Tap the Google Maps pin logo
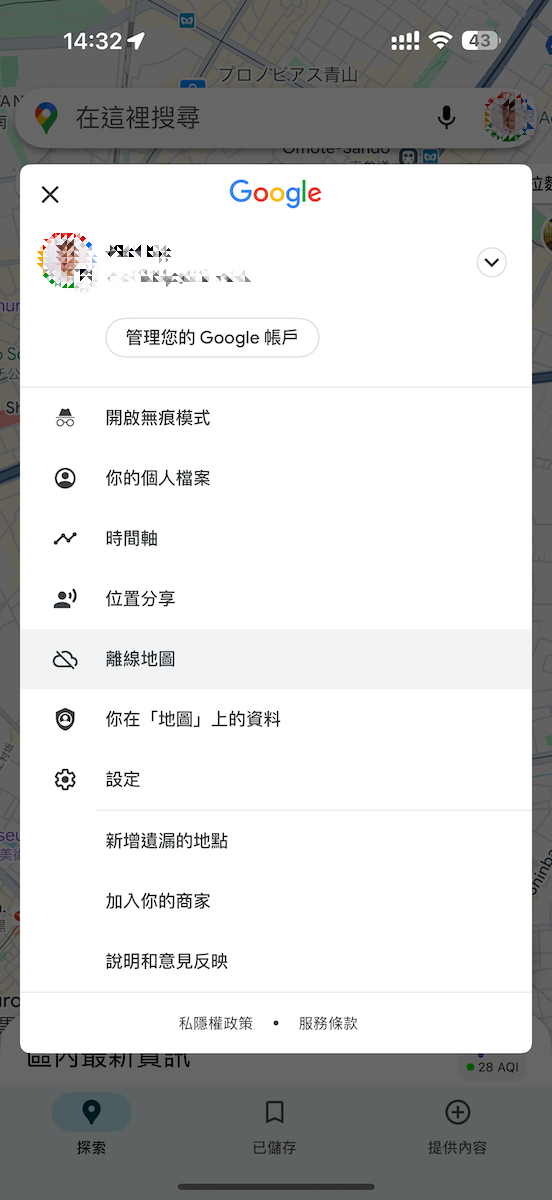Viewport: 552px width, 1200px height. [45, 118]
